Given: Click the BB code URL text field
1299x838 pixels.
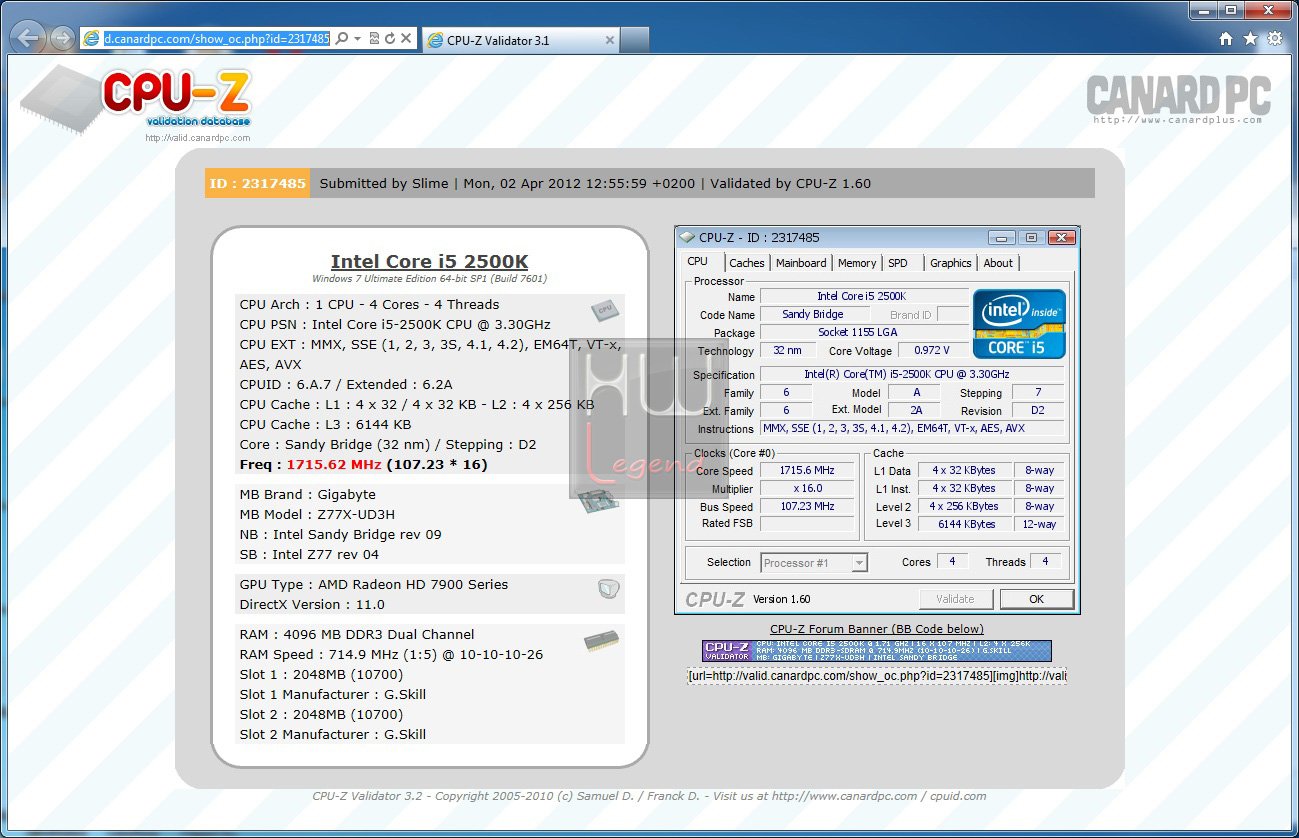Looking at the screenshot, I should point(877,676).
